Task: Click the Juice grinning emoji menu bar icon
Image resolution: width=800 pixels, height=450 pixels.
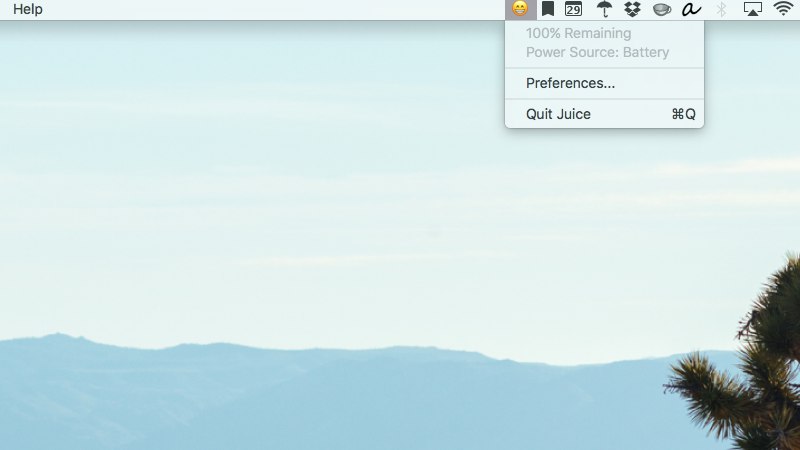Action: 520,9
